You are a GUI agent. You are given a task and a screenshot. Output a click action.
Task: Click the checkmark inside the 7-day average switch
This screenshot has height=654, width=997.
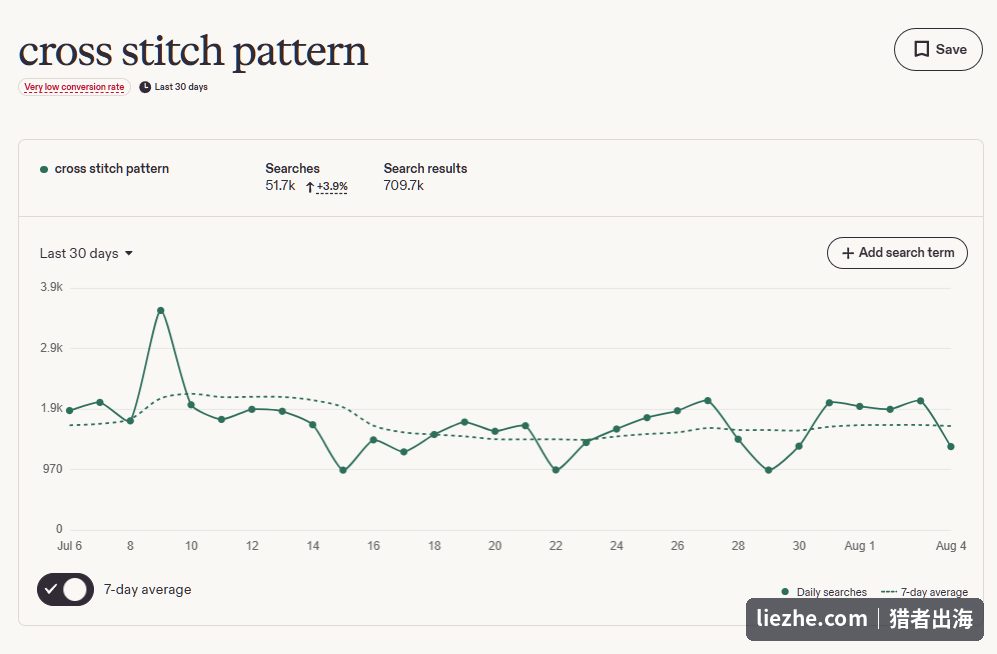[51, 589]
